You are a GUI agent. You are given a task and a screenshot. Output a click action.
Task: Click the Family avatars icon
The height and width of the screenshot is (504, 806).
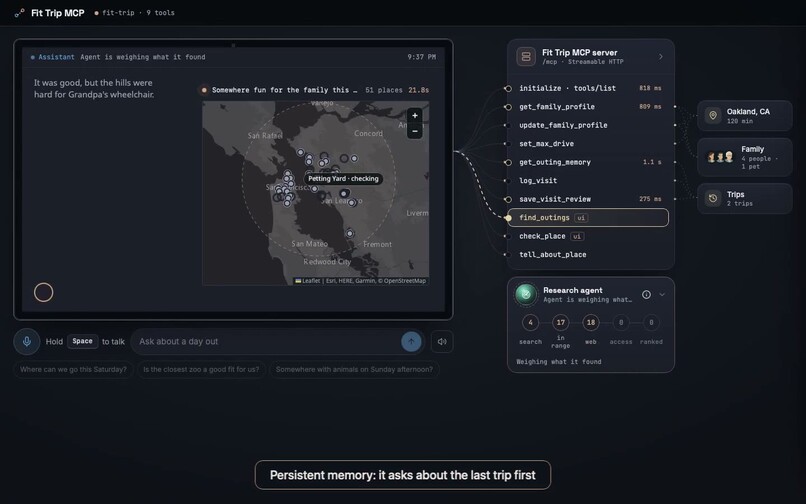[x=720, y=157]
